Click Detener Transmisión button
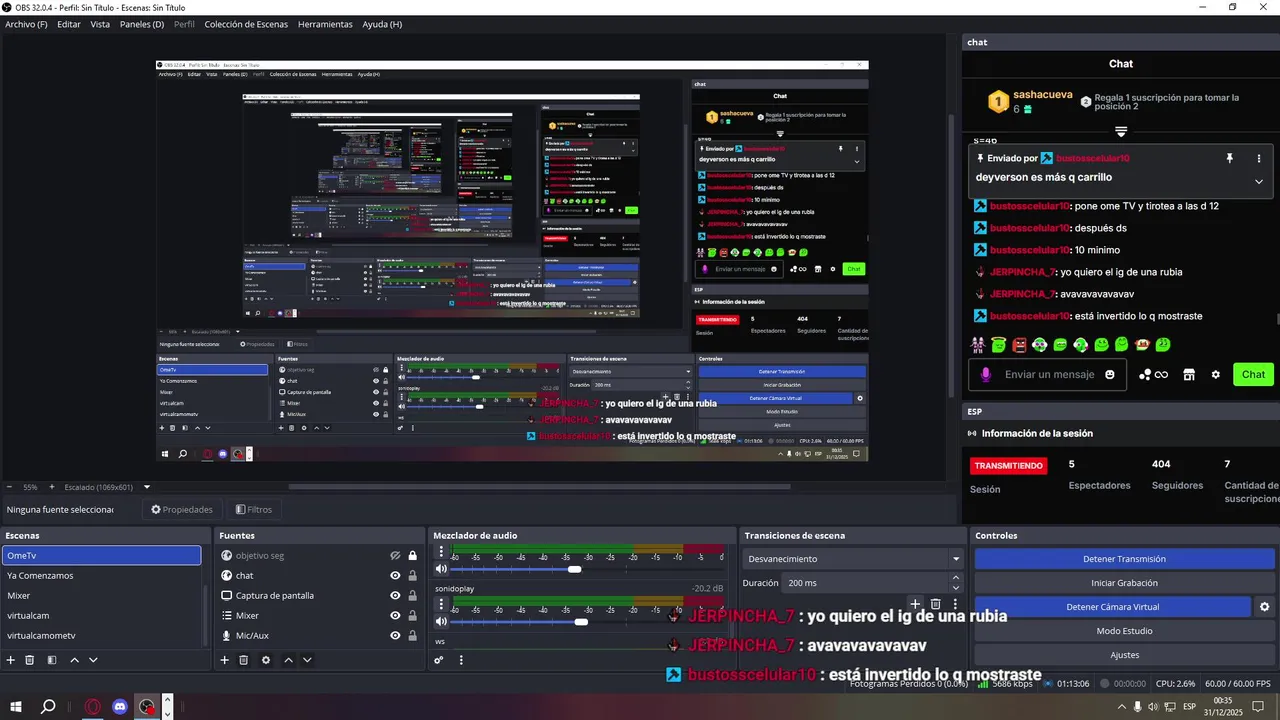This screenshot has height=720, width=1280. [1124, 559]
